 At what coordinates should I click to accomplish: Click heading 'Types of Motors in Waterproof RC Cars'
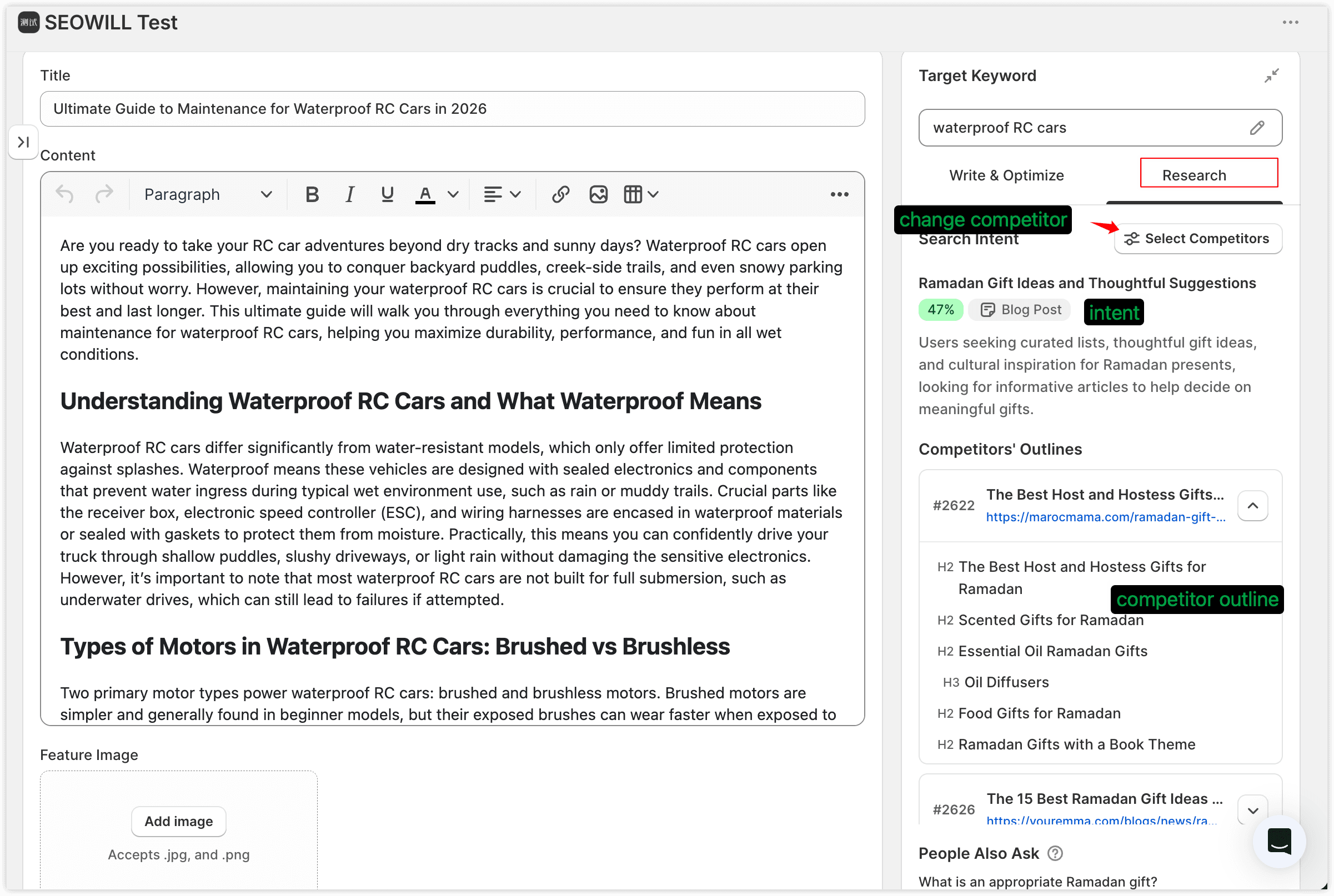click(x=395, y=646)
